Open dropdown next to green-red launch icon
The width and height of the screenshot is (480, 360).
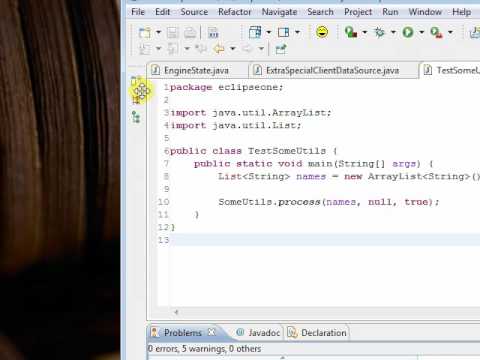[x=365, y=32]
